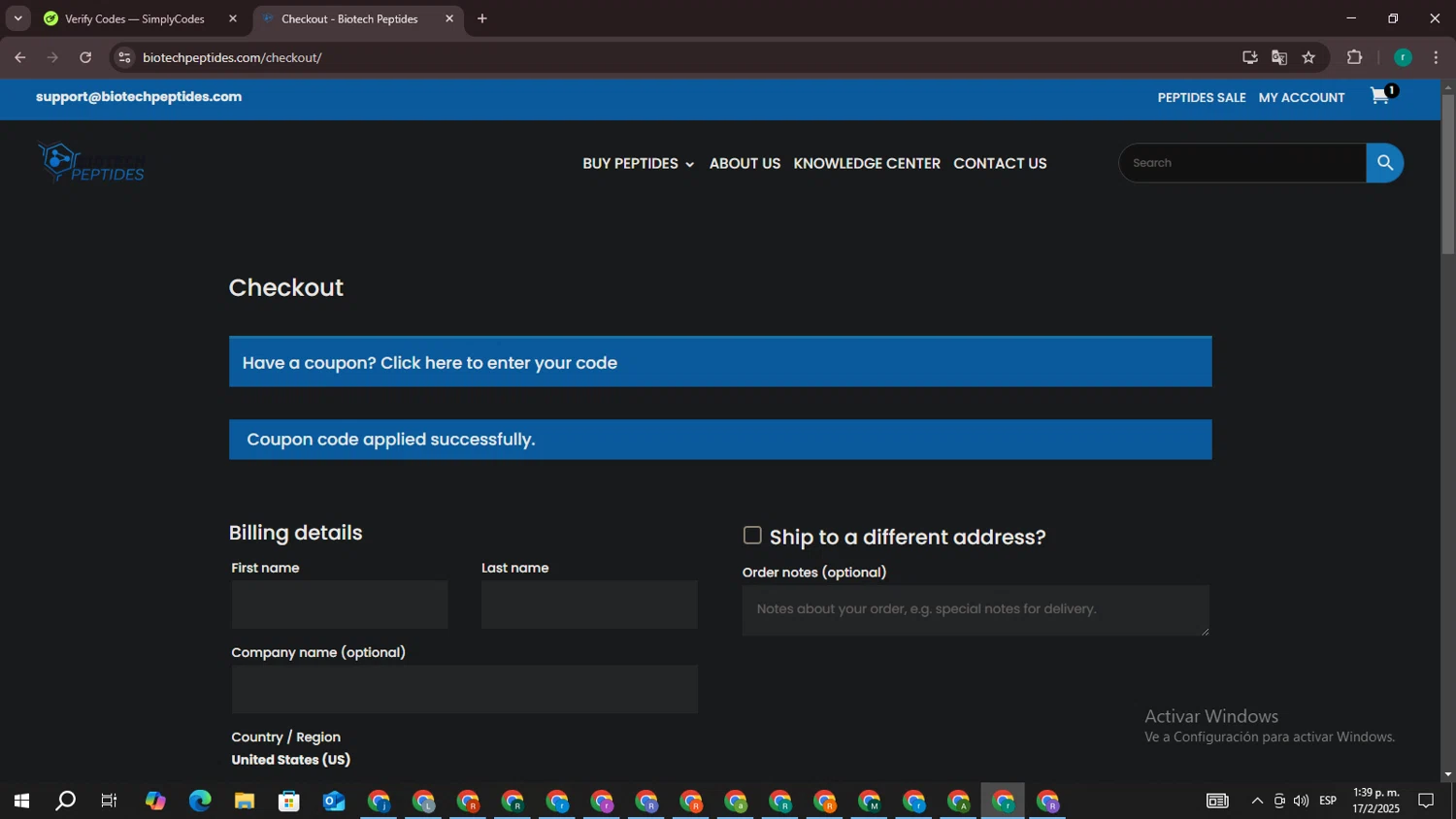Viewport: 1456px width, 819px height.
Task: Click the Biotech Peptides logo
Action: click(x=92, y=163)
